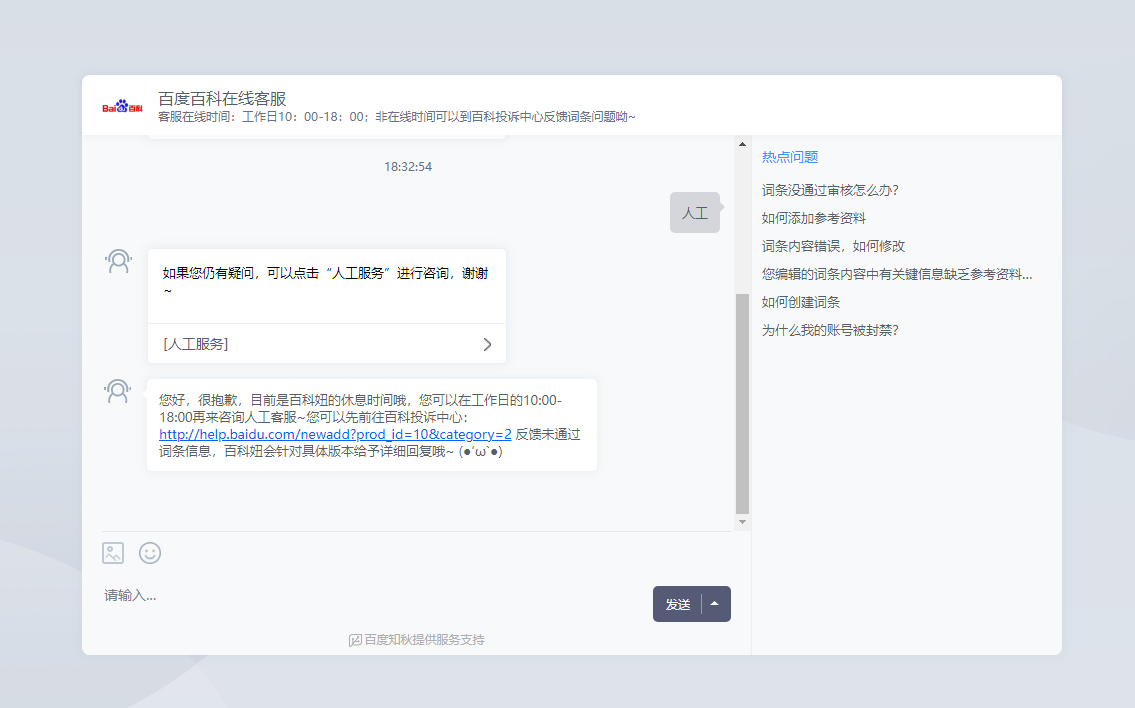1135x708 pixels.
Task: Open hot question 词条内容错误，如何修改
Action: pos(833,246)
